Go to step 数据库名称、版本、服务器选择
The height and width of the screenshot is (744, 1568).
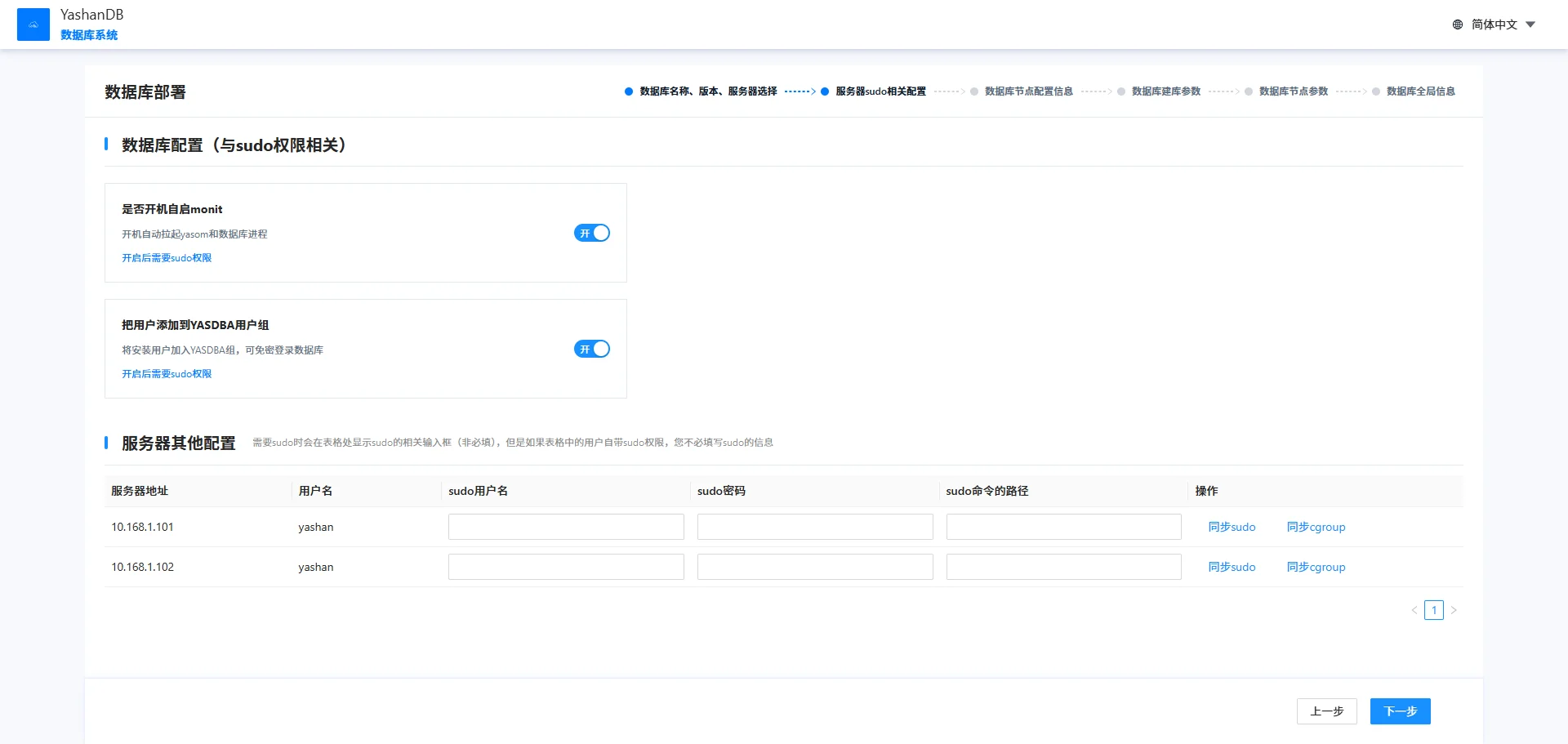tap(707, 91)
